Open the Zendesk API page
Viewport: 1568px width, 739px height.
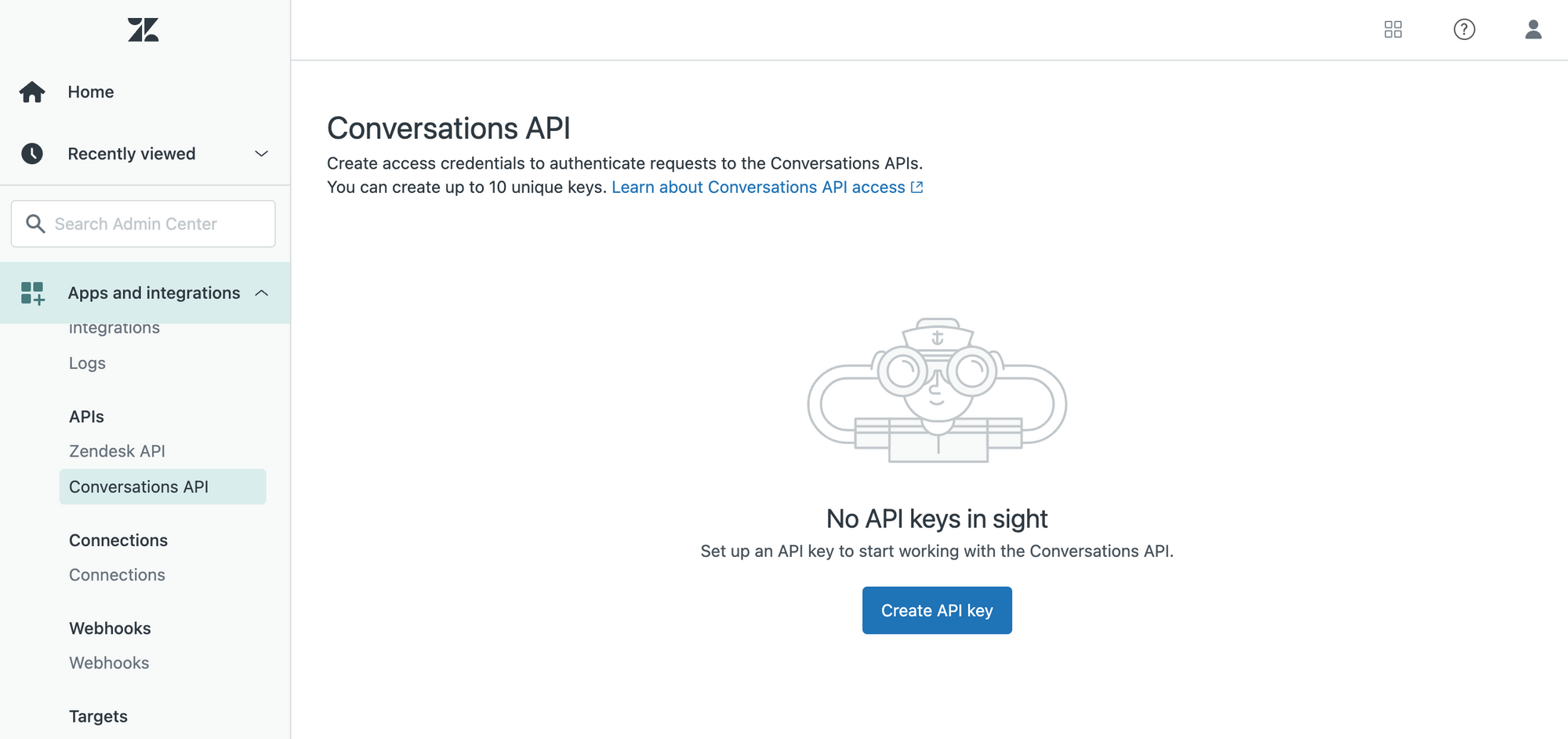coord(117,451)
